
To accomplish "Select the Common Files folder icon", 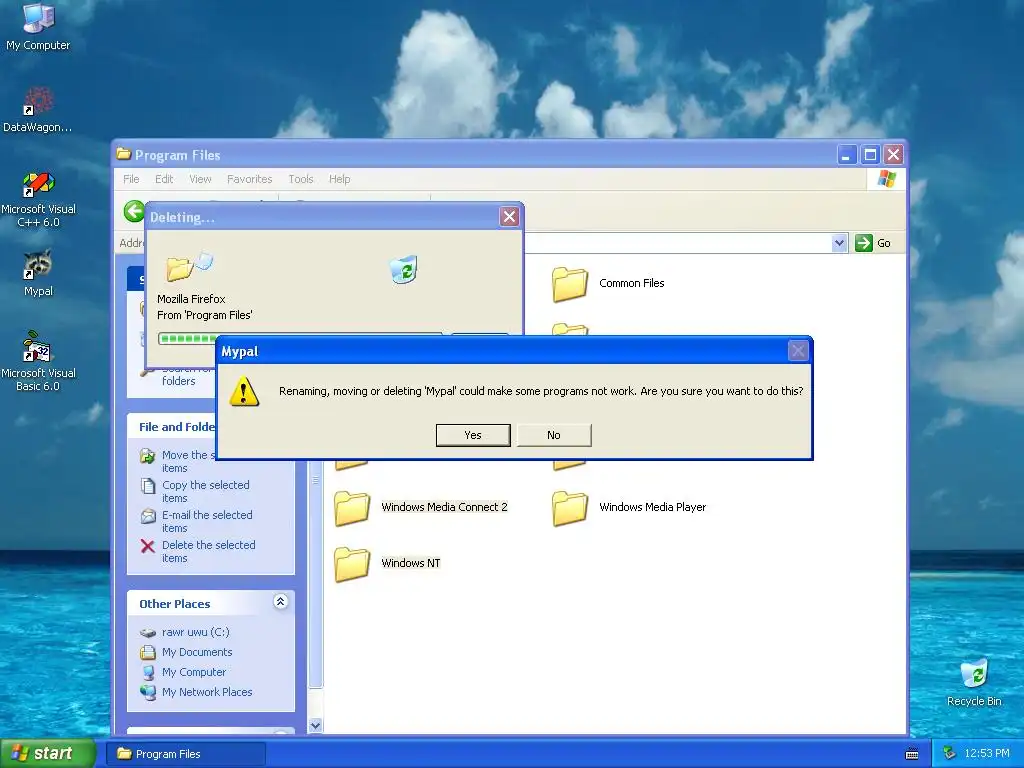I will tap(569, 284).
